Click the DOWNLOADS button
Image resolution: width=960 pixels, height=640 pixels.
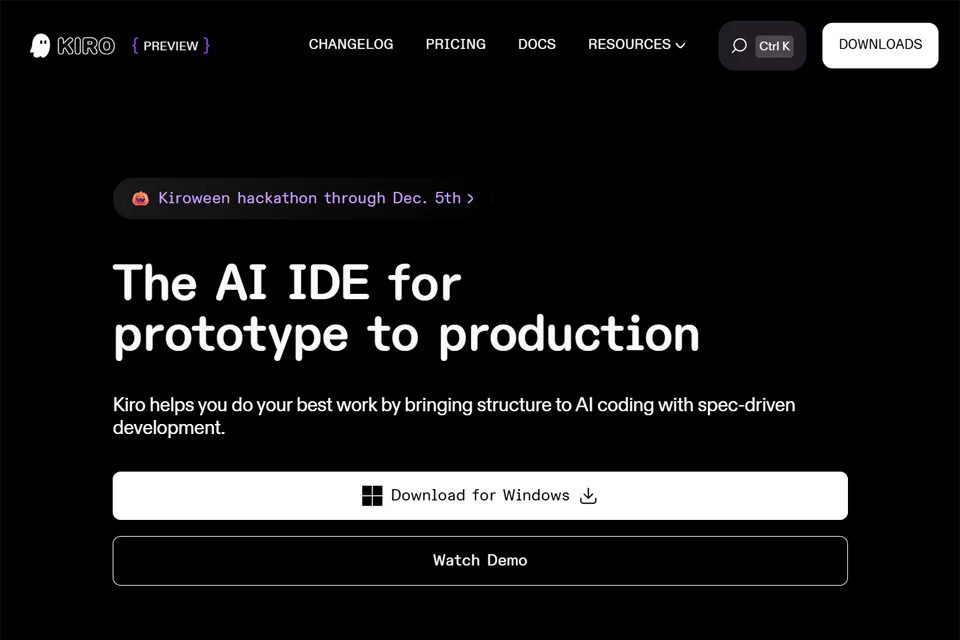880,45
